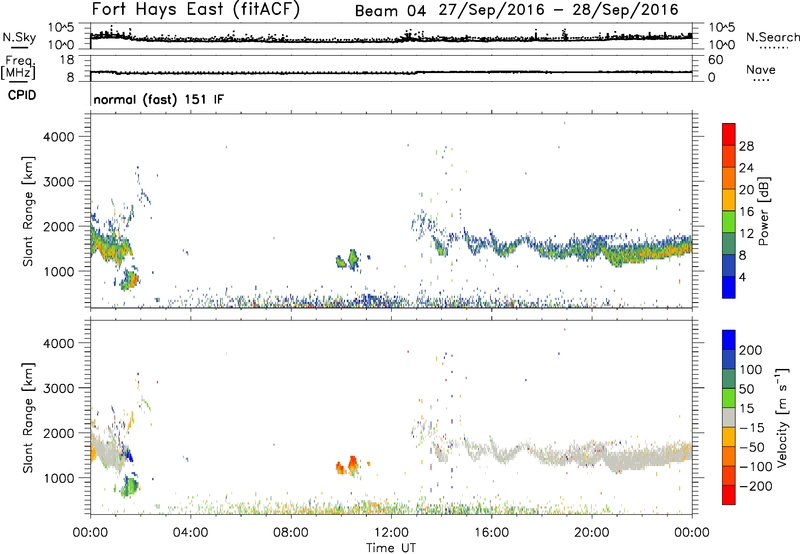
Task: Pick the Power colorbar segment between 20 and 24
Action: point(729,178)
